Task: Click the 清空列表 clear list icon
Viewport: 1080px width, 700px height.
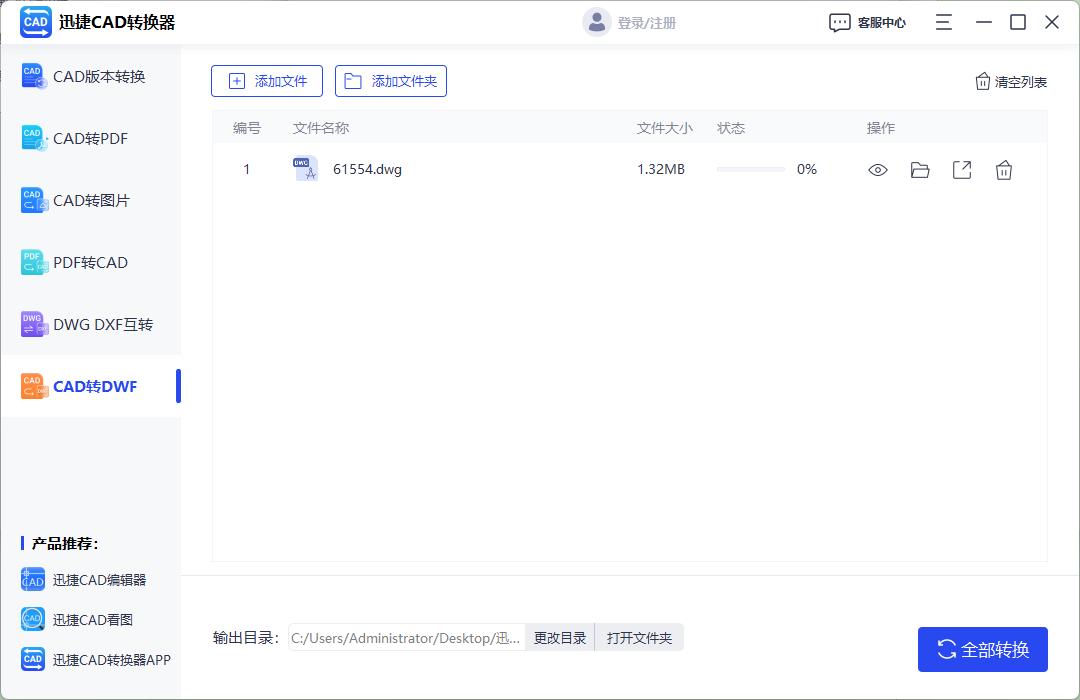Action: (1010, 81)
